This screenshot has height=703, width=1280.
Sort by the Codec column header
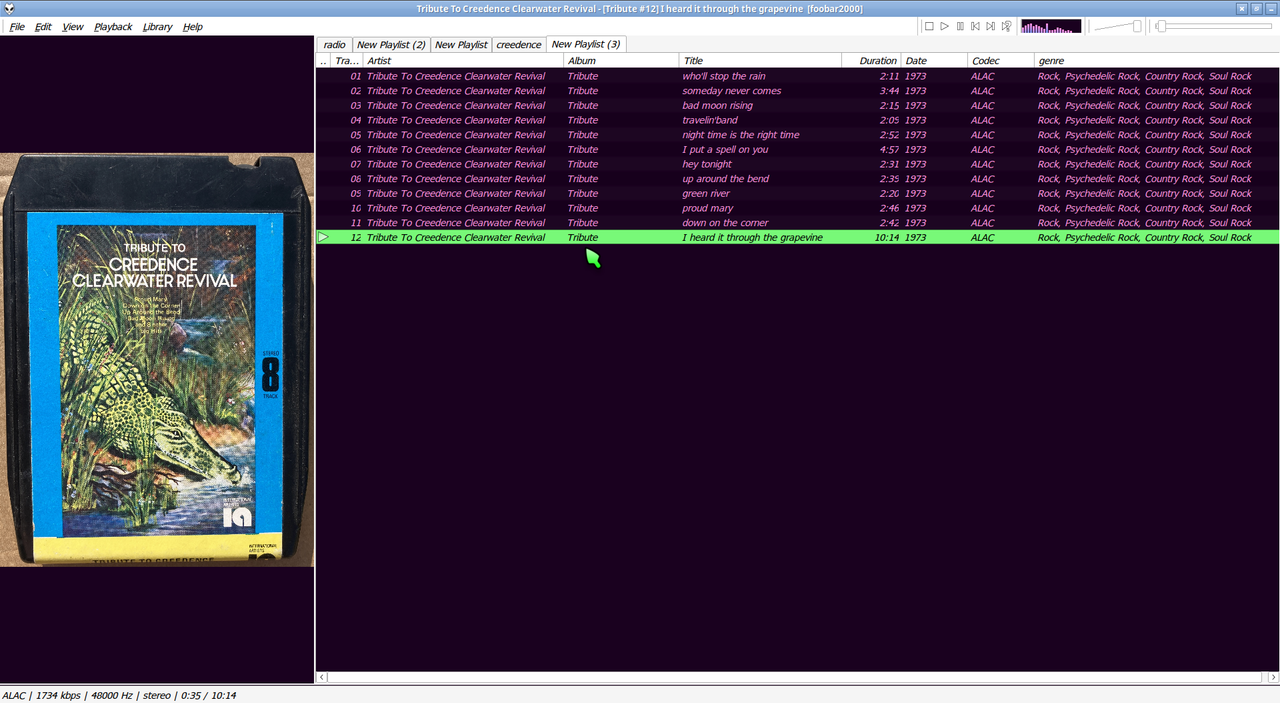coord(1001,61)
